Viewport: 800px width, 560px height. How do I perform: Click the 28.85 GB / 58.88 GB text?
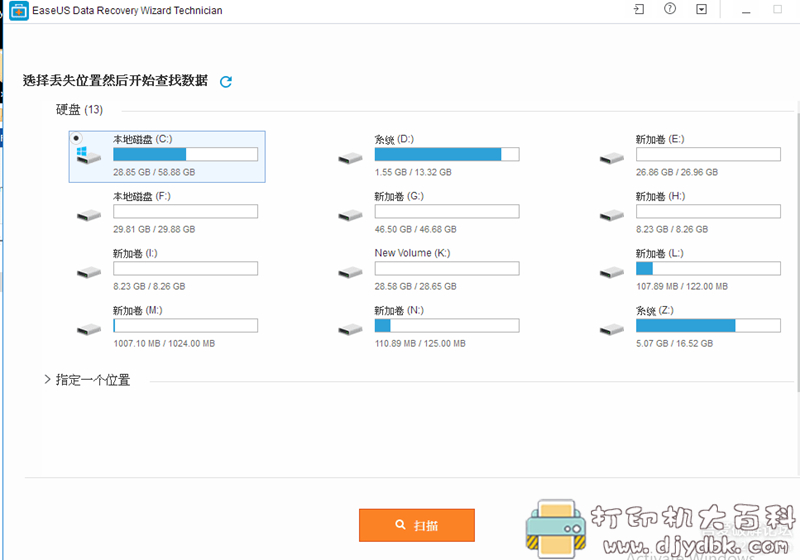point(154,172)
